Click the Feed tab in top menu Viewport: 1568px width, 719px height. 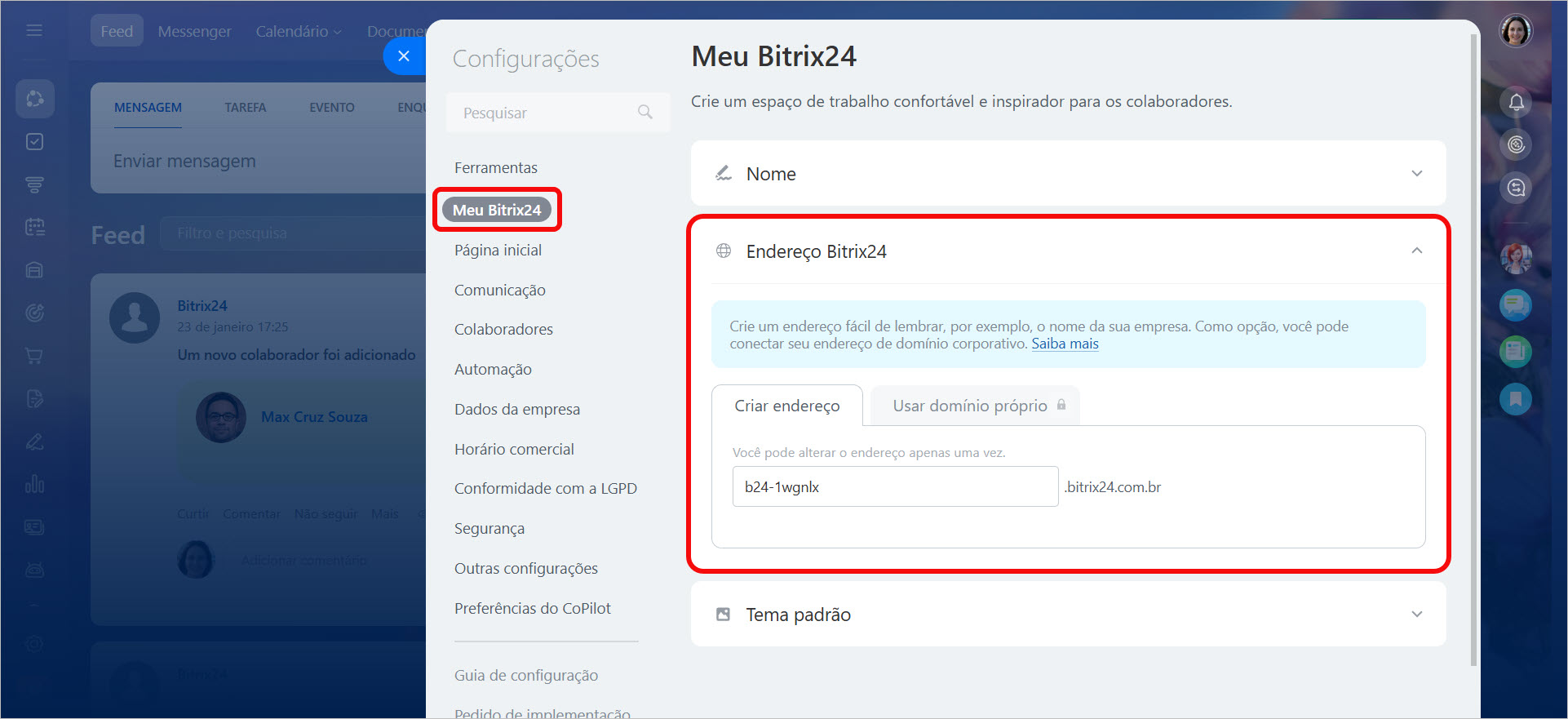tap(117, 31)
